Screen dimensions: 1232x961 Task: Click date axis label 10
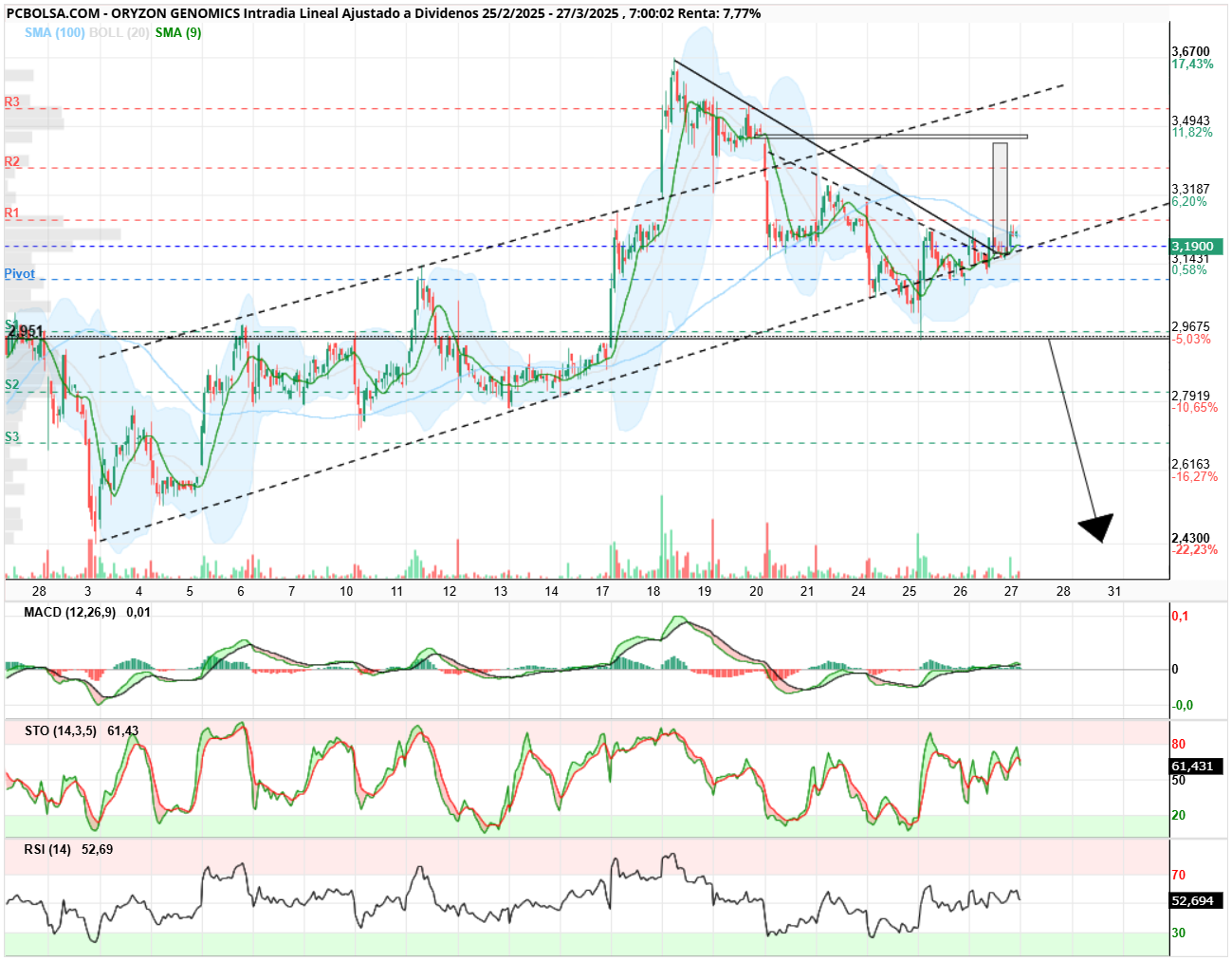[346, 591]
